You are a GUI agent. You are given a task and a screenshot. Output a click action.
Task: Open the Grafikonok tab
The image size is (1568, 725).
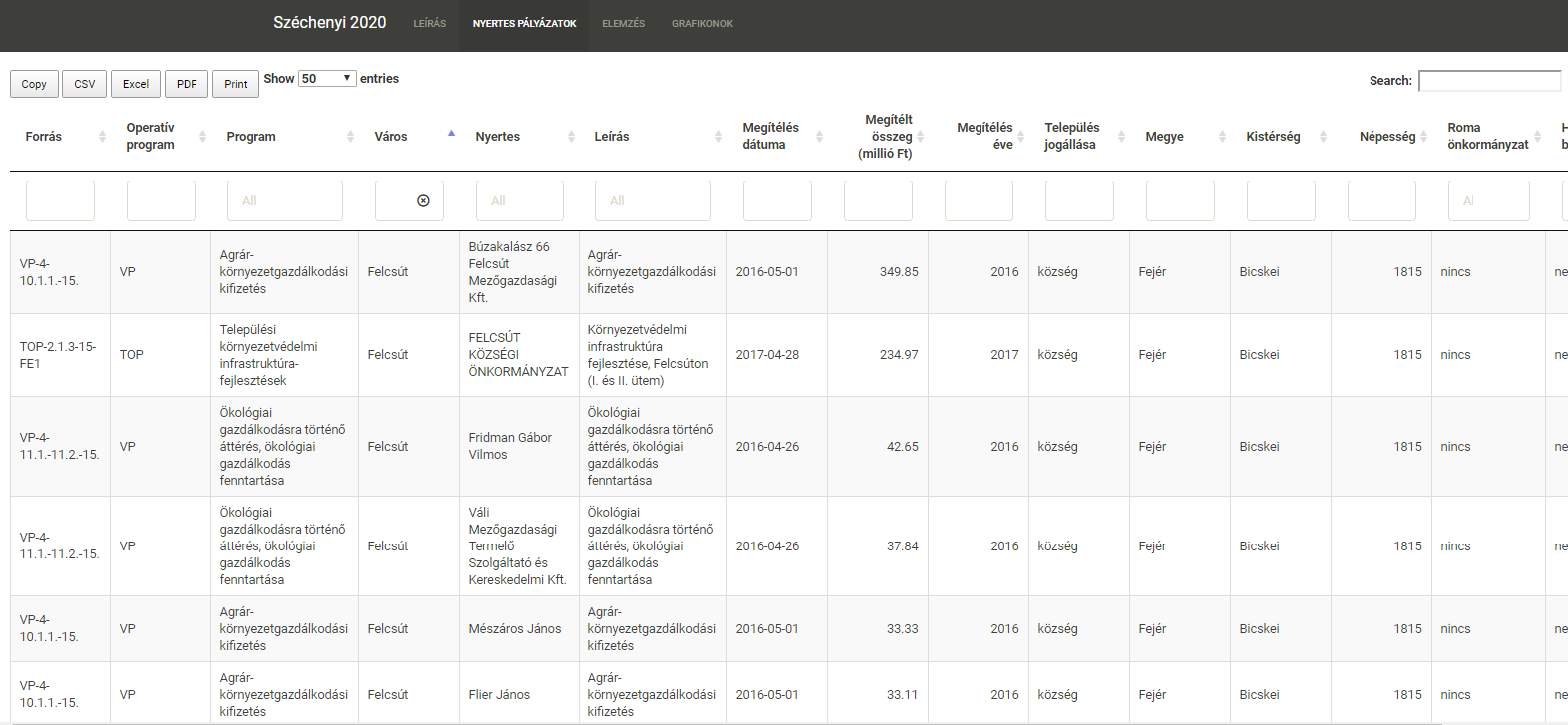pos(702,24)
